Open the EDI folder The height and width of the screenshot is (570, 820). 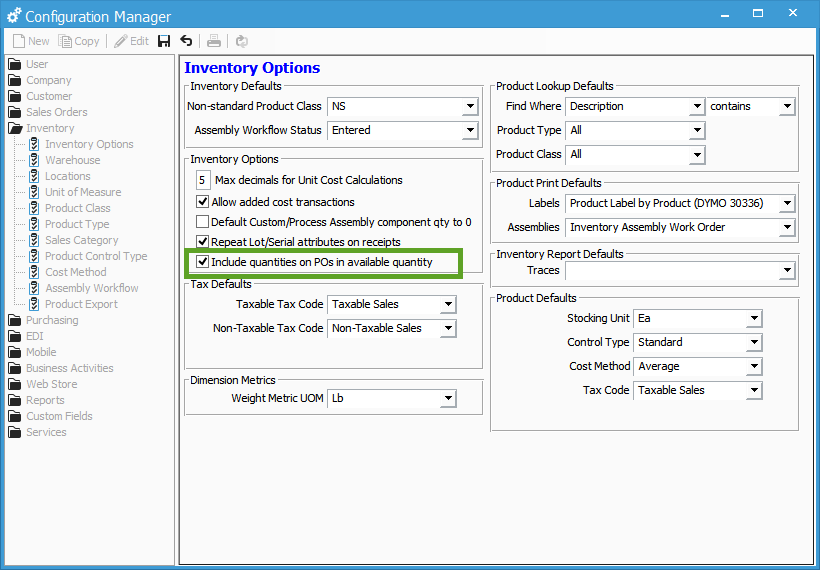pos(26,336)
